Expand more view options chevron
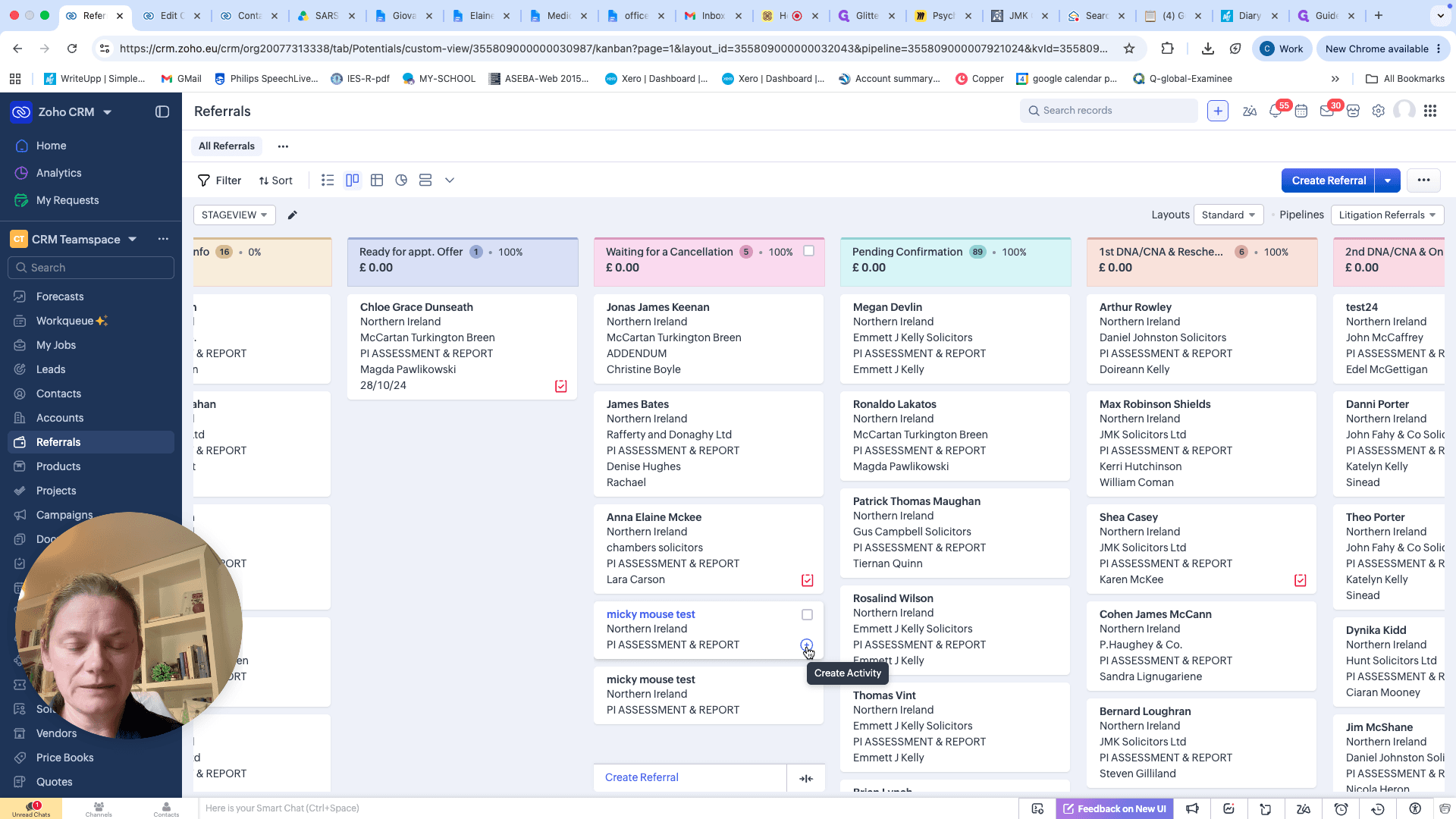 click(450, 180)
